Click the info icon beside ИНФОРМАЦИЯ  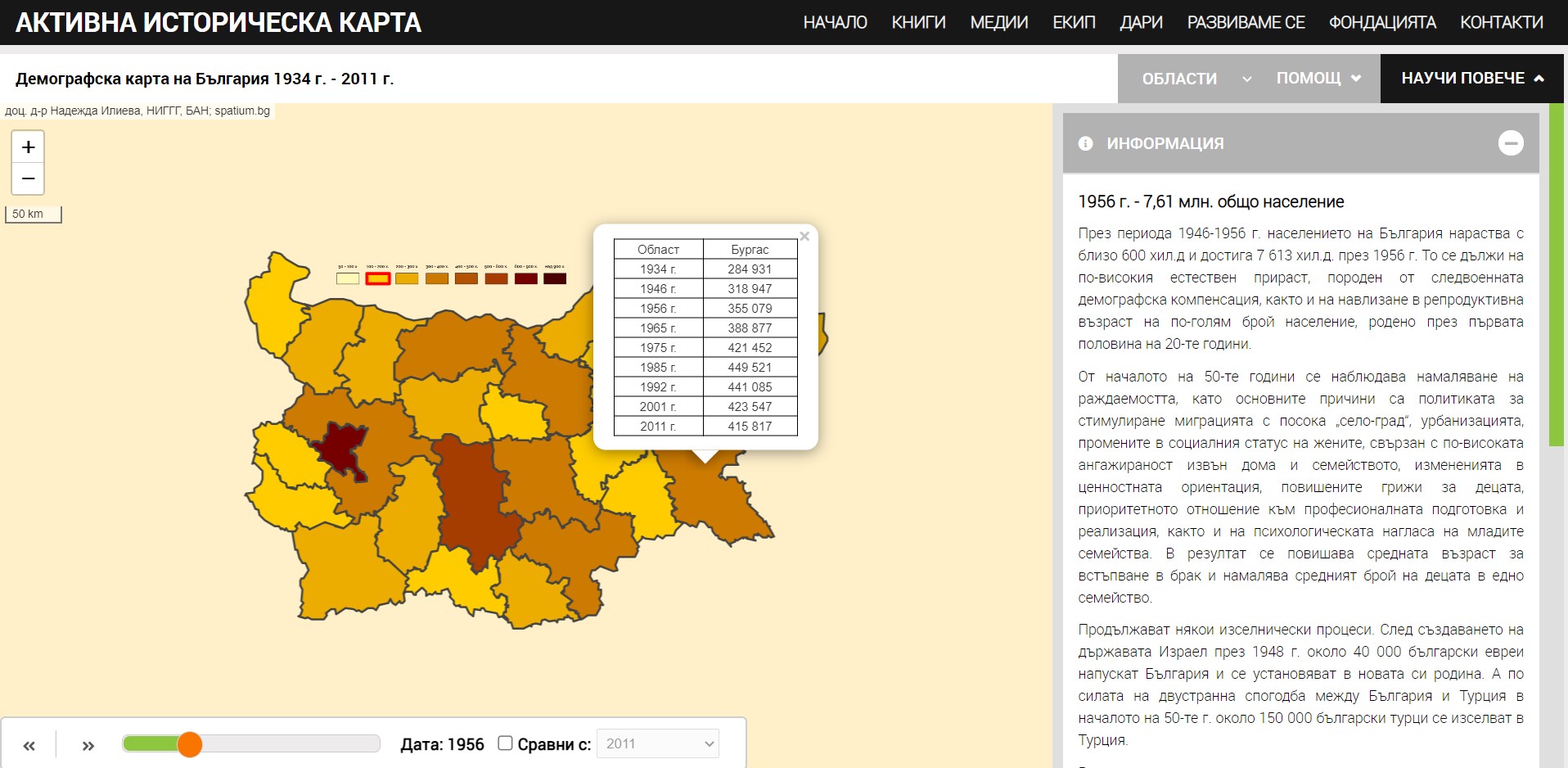click(x=1085, y=143)
